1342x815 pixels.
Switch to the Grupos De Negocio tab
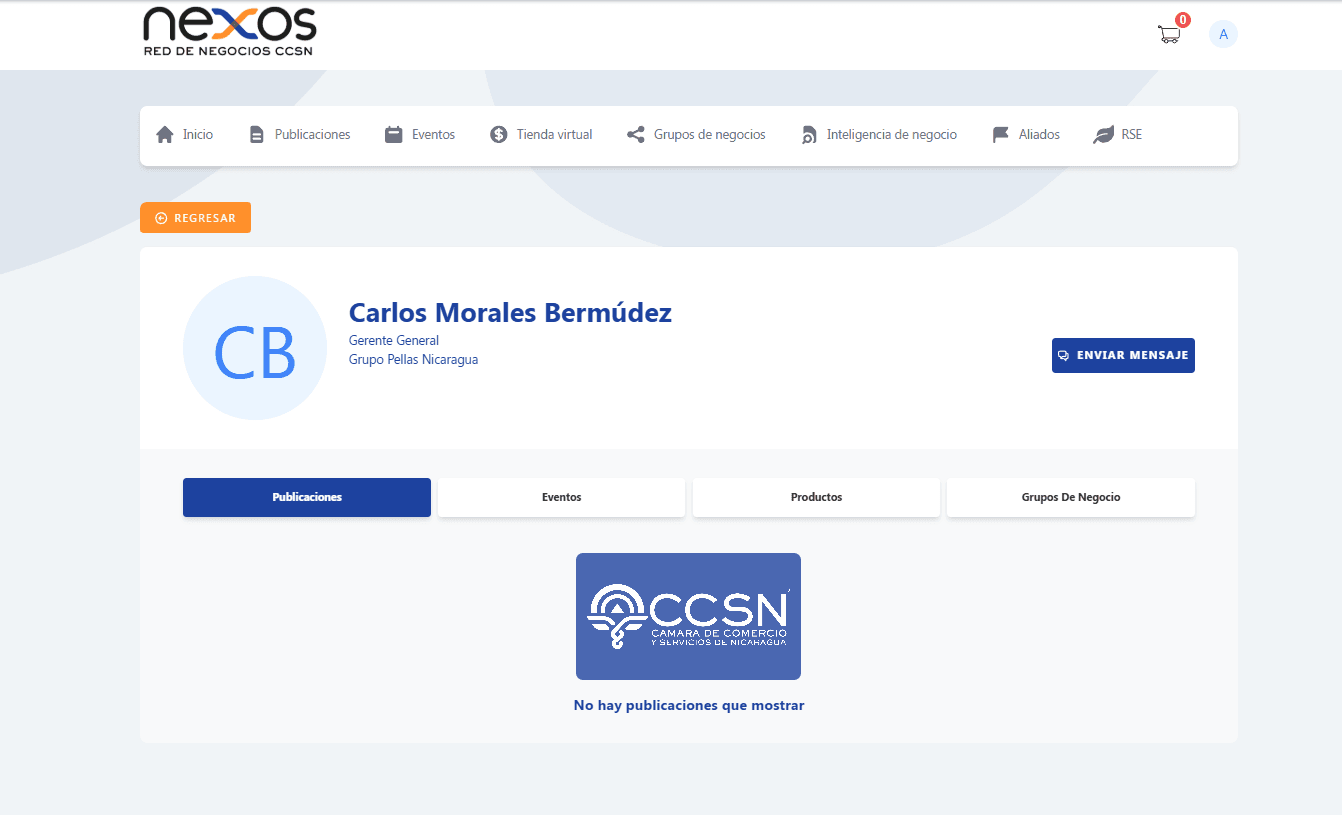[x=1071, y=497]
